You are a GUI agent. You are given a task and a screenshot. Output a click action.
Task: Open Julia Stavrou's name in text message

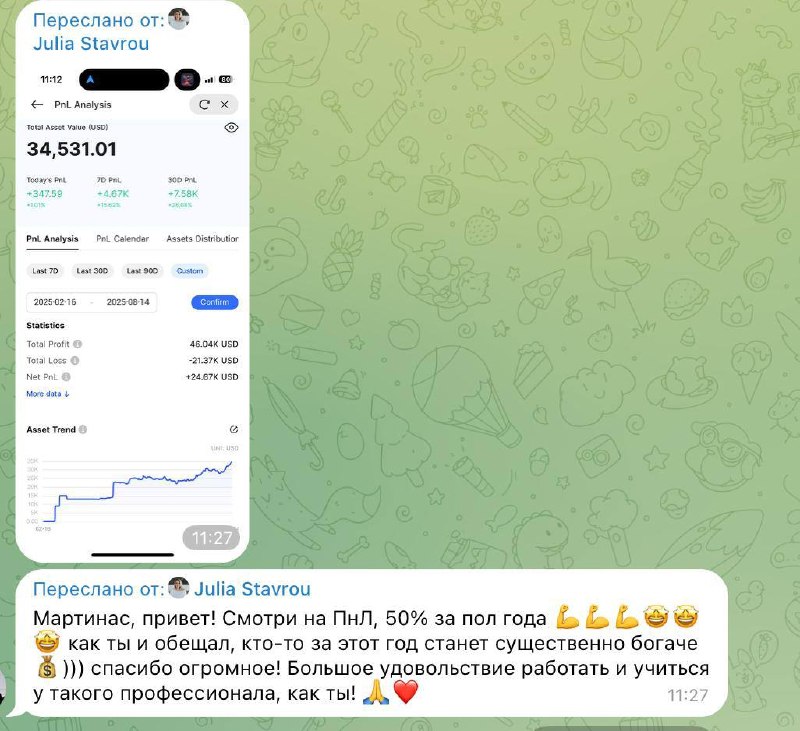click(x=252, y=589)
